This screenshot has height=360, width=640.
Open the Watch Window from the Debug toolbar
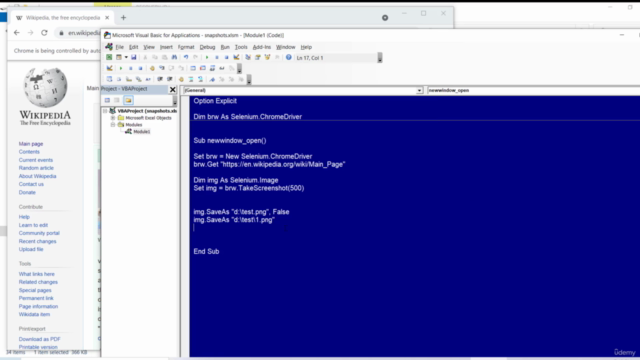[212, 68]
